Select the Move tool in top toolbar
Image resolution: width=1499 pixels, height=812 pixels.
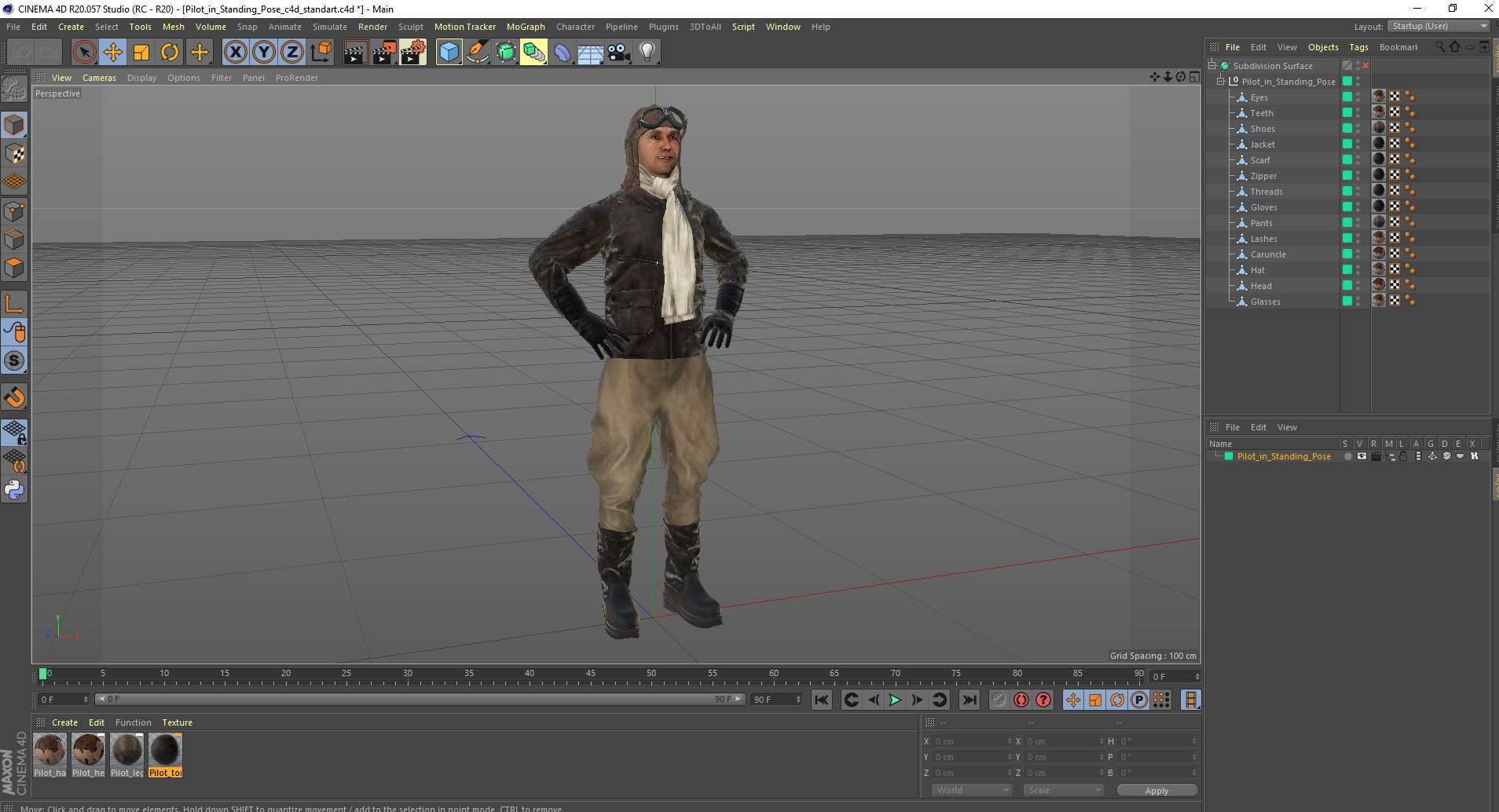pyautogui.click(x=113, y=53)
